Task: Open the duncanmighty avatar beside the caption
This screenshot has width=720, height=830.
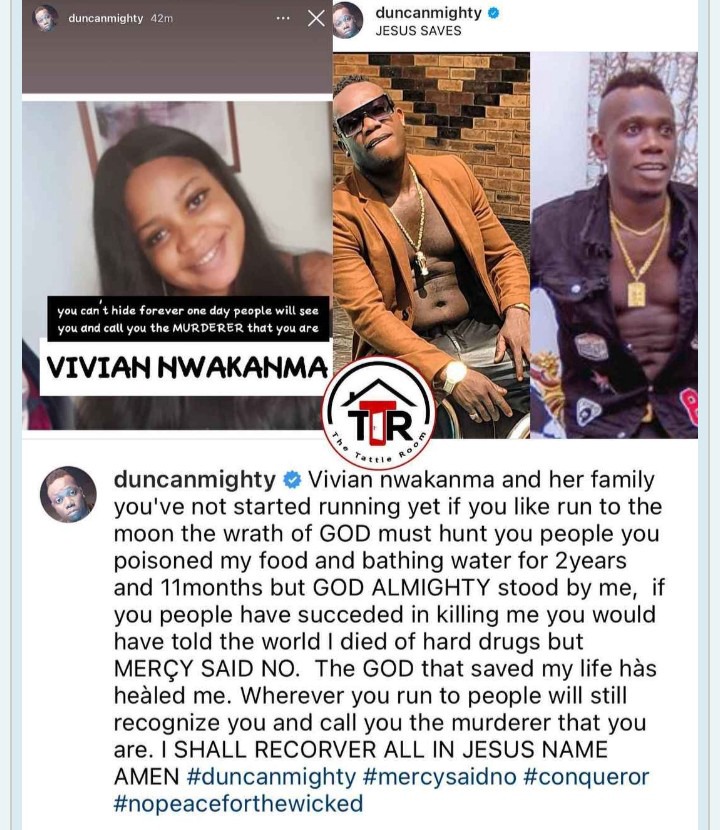Action: pos(68,495)
